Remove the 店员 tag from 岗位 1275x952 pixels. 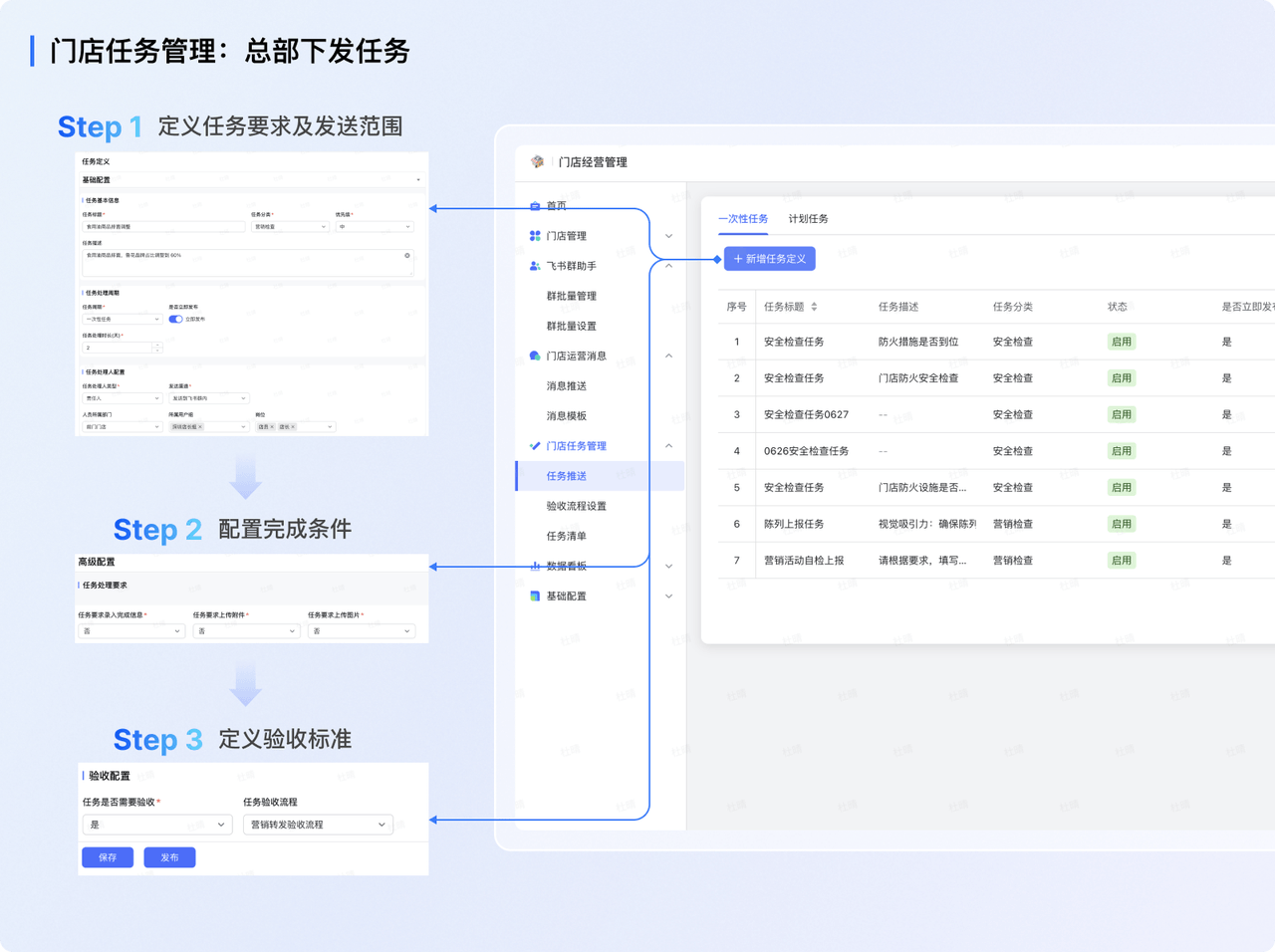click(272, 426)
